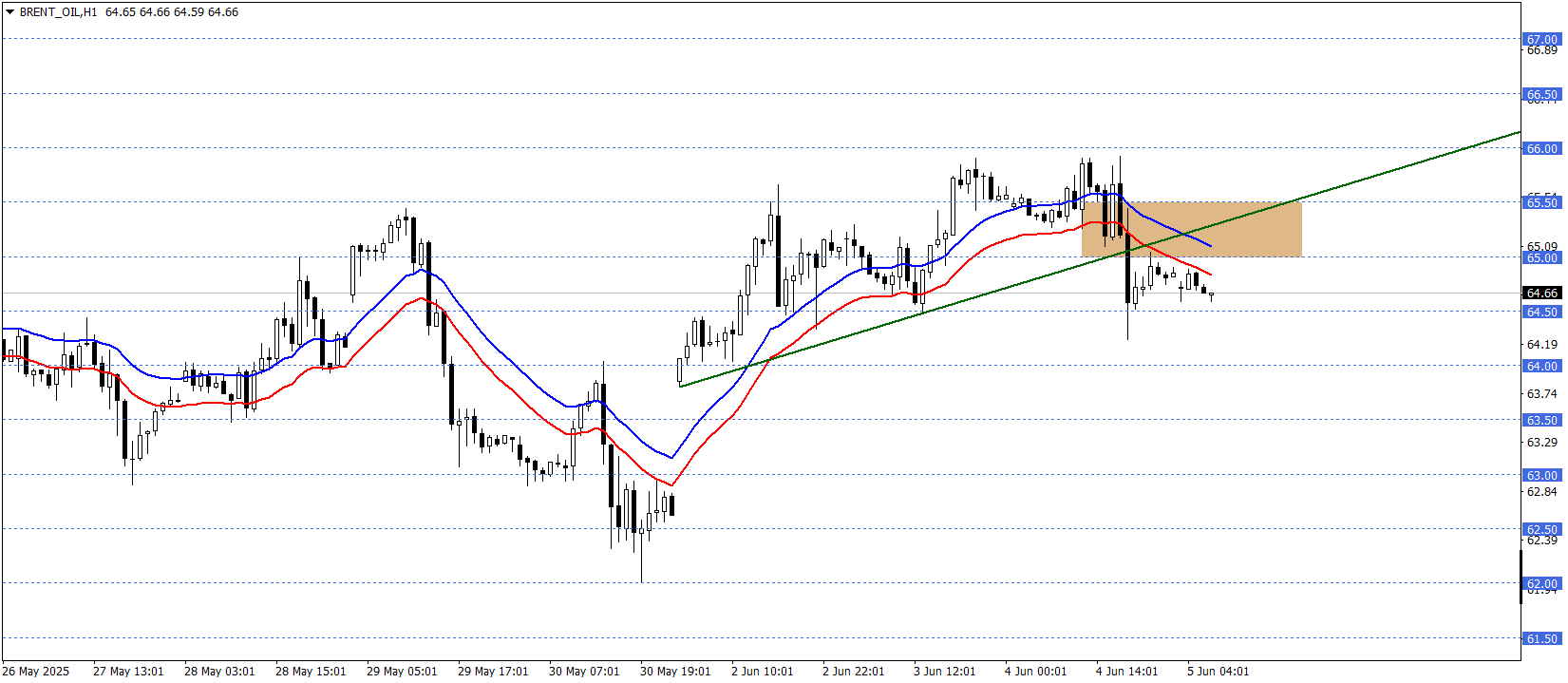Click the 29 May 17:01 time label
This screenshot has width=1568, height=683.
[493, 672]
